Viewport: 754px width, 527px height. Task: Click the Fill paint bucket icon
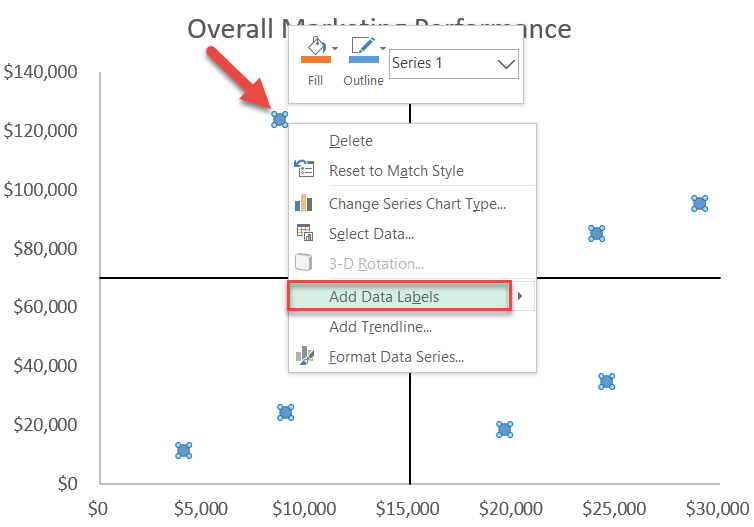pyautogui.click(x=316, y=46)
